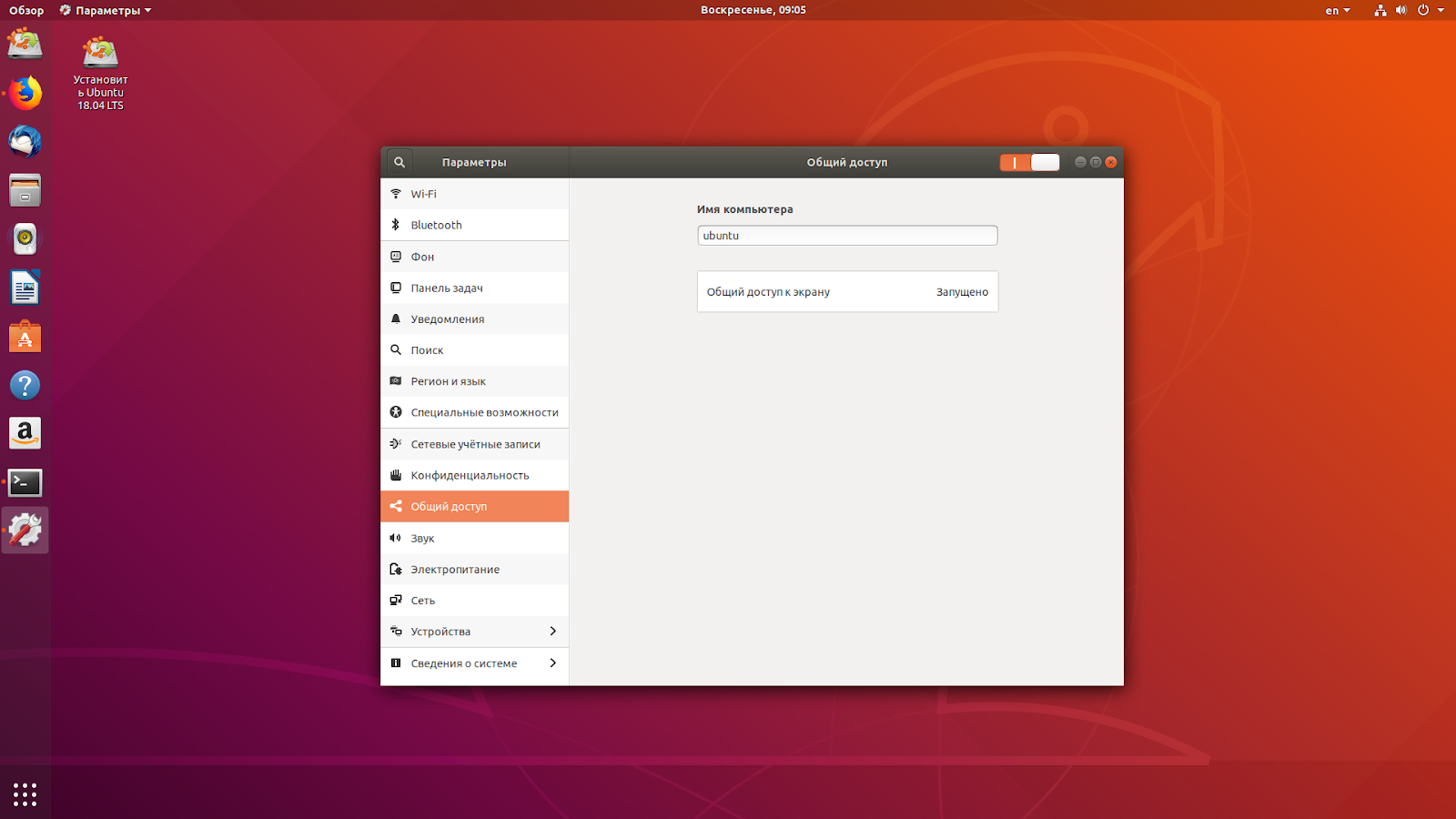
Task: Go to Панель задач settings
Action: coord(474,288)
